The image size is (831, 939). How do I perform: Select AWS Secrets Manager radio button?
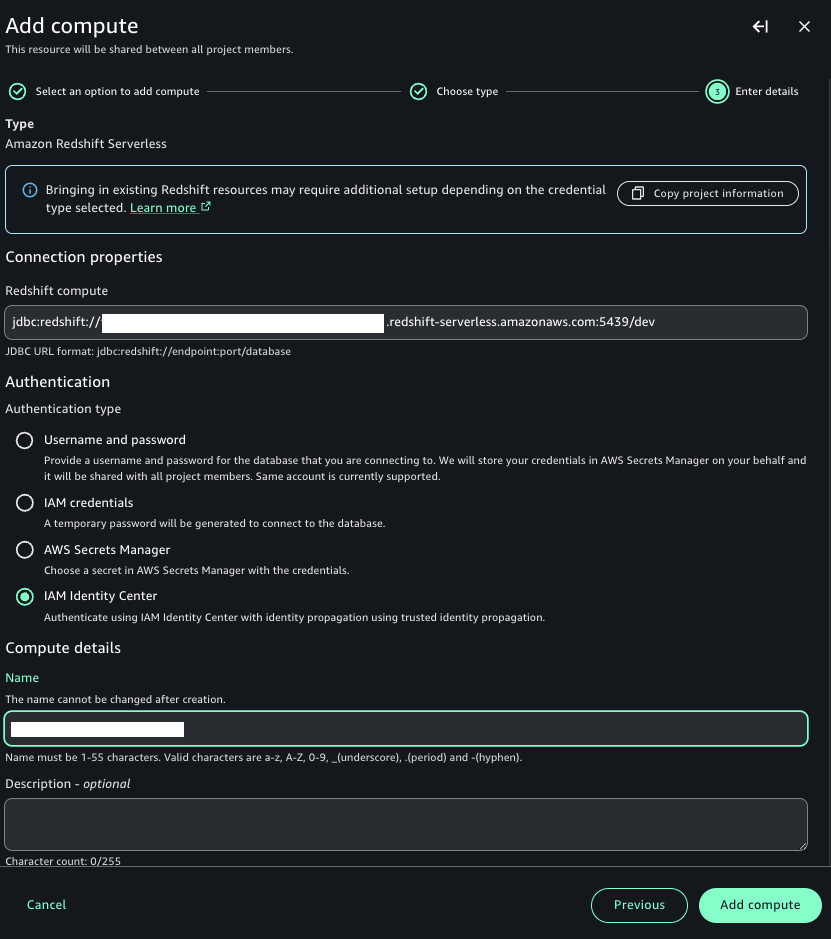[25, 550]
